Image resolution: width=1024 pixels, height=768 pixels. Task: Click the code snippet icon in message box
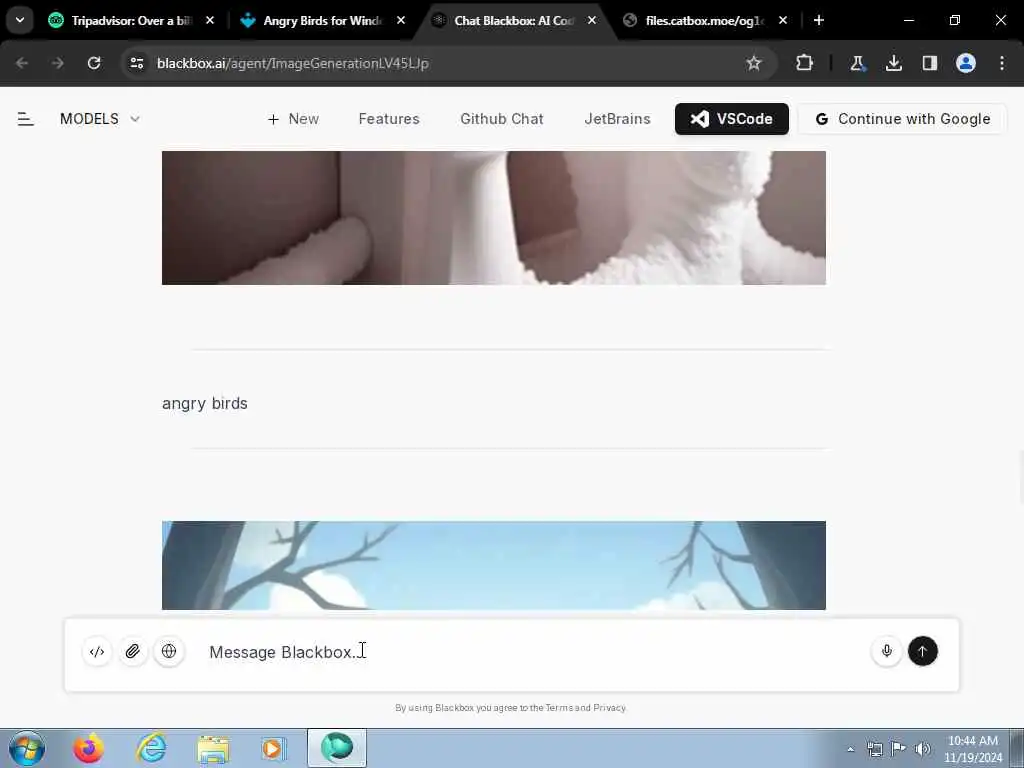click(x=97, y=652)
